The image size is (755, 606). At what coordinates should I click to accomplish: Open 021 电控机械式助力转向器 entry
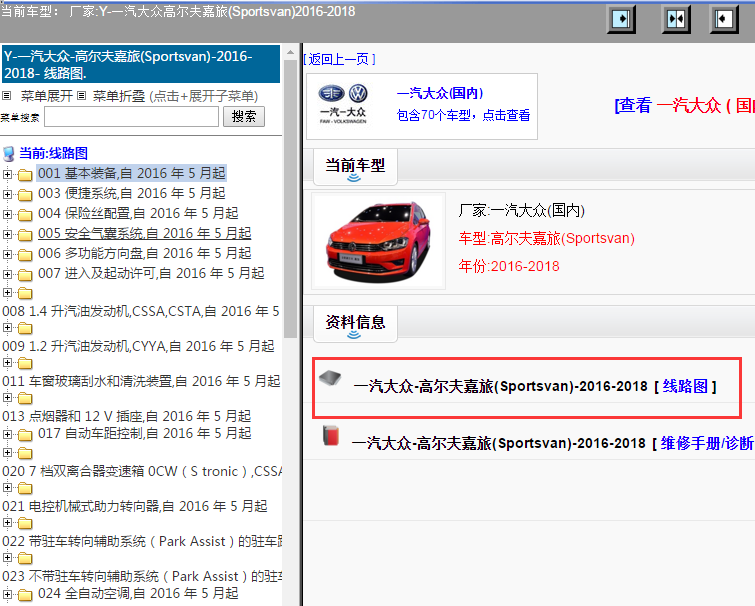(x=135, y=506)
